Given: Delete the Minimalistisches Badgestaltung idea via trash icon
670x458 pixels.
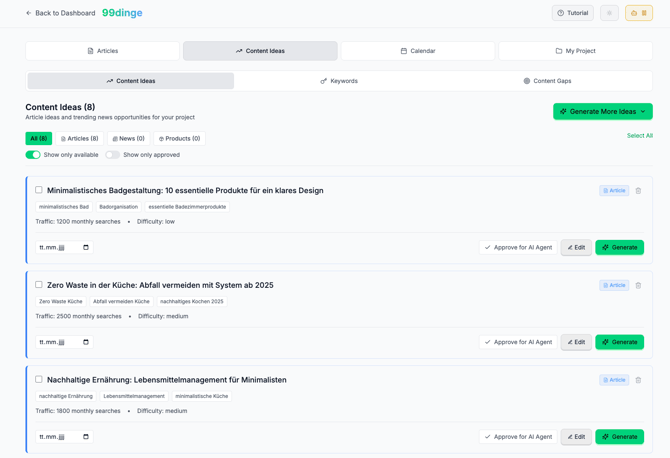Looking at the screenshot, I should point(638,191).
